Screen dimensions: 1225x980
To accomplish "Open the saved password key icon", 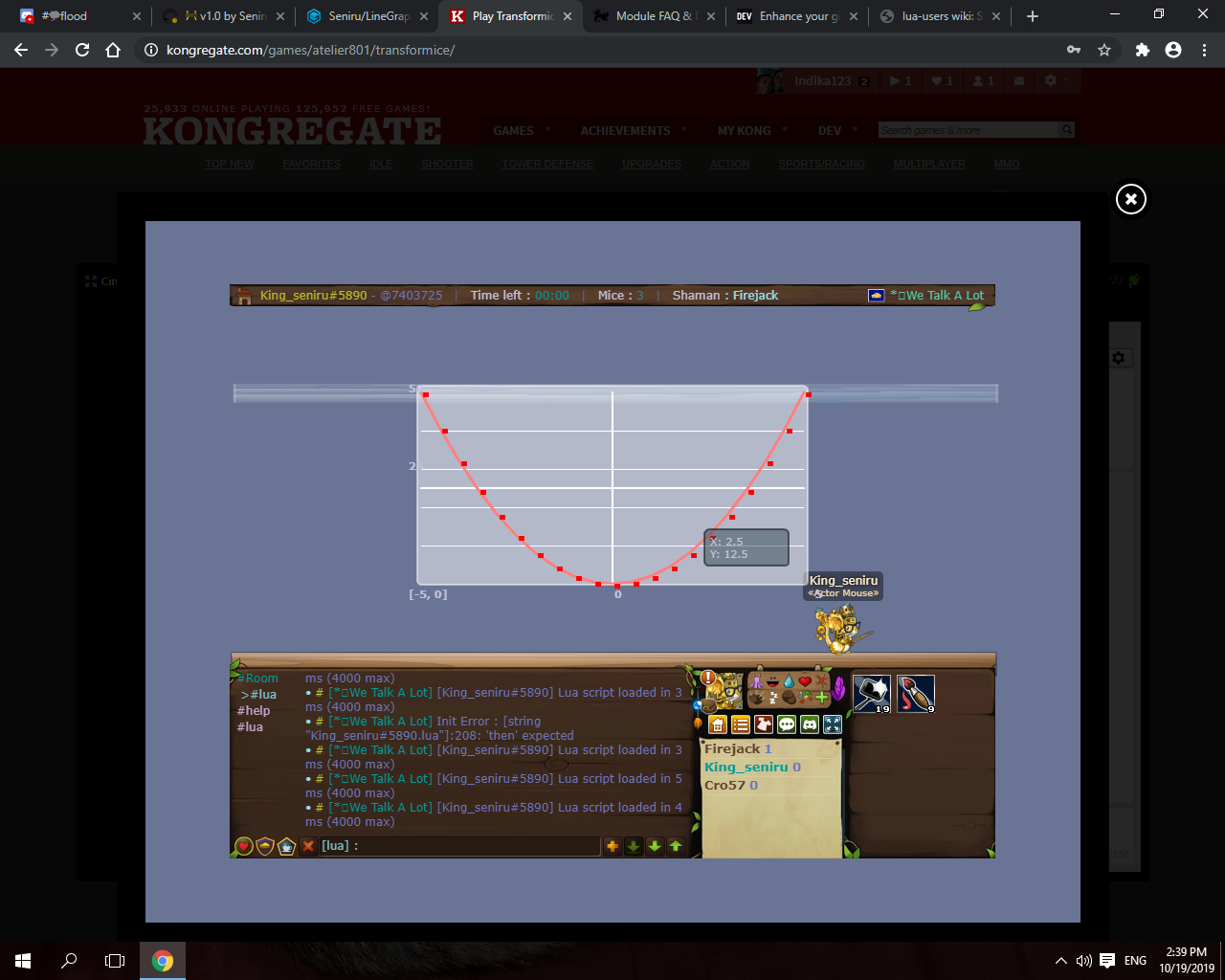I will 1074,50.
